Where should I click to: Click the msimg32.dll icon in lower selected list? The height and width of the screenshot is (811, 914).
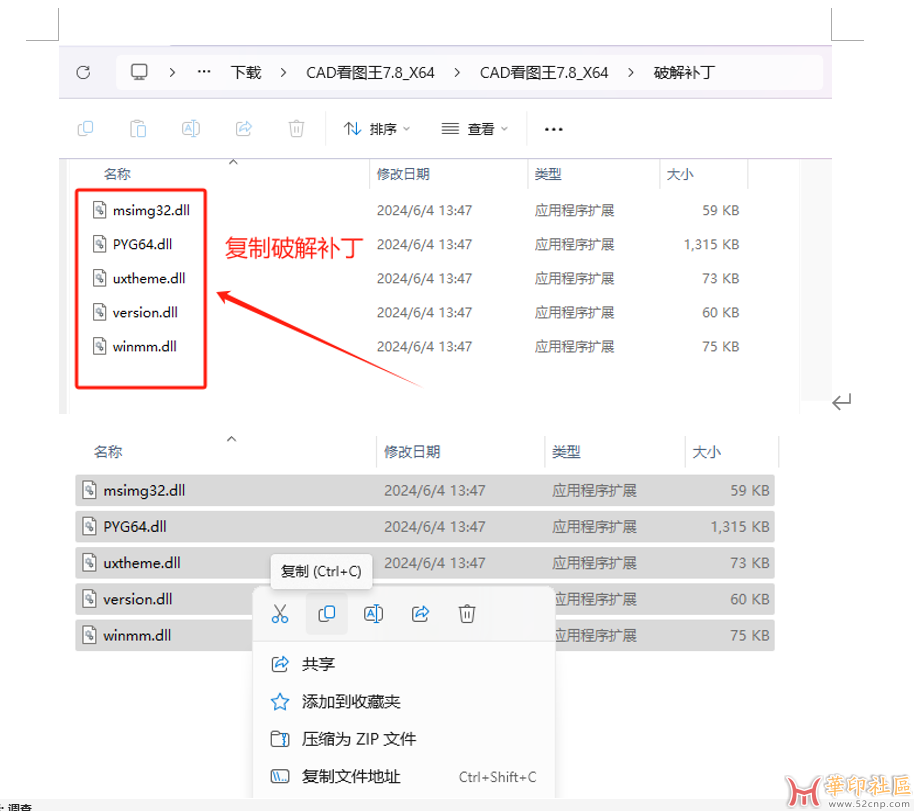[89, 490]
